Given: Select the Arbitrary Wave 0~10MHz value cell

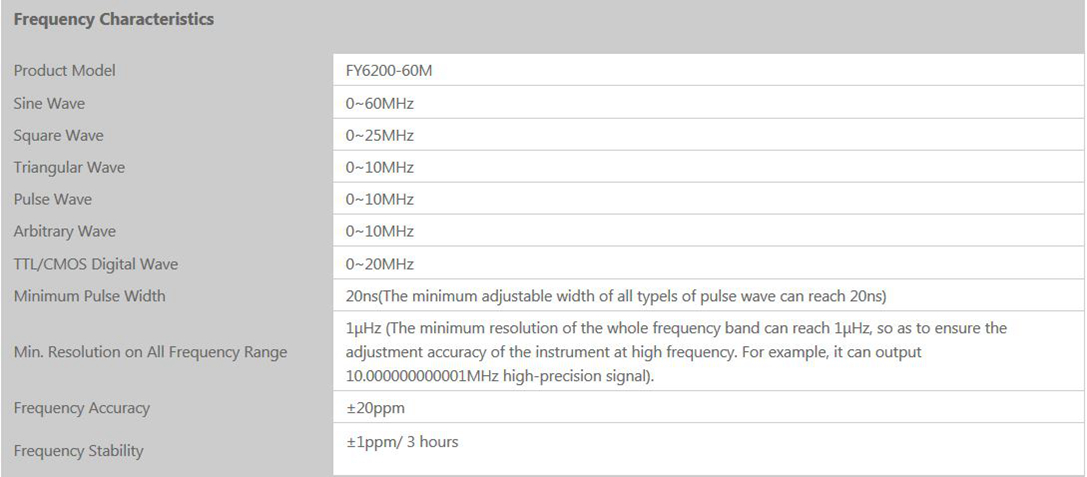Looking at the screenshot, I should click(379, 231).
